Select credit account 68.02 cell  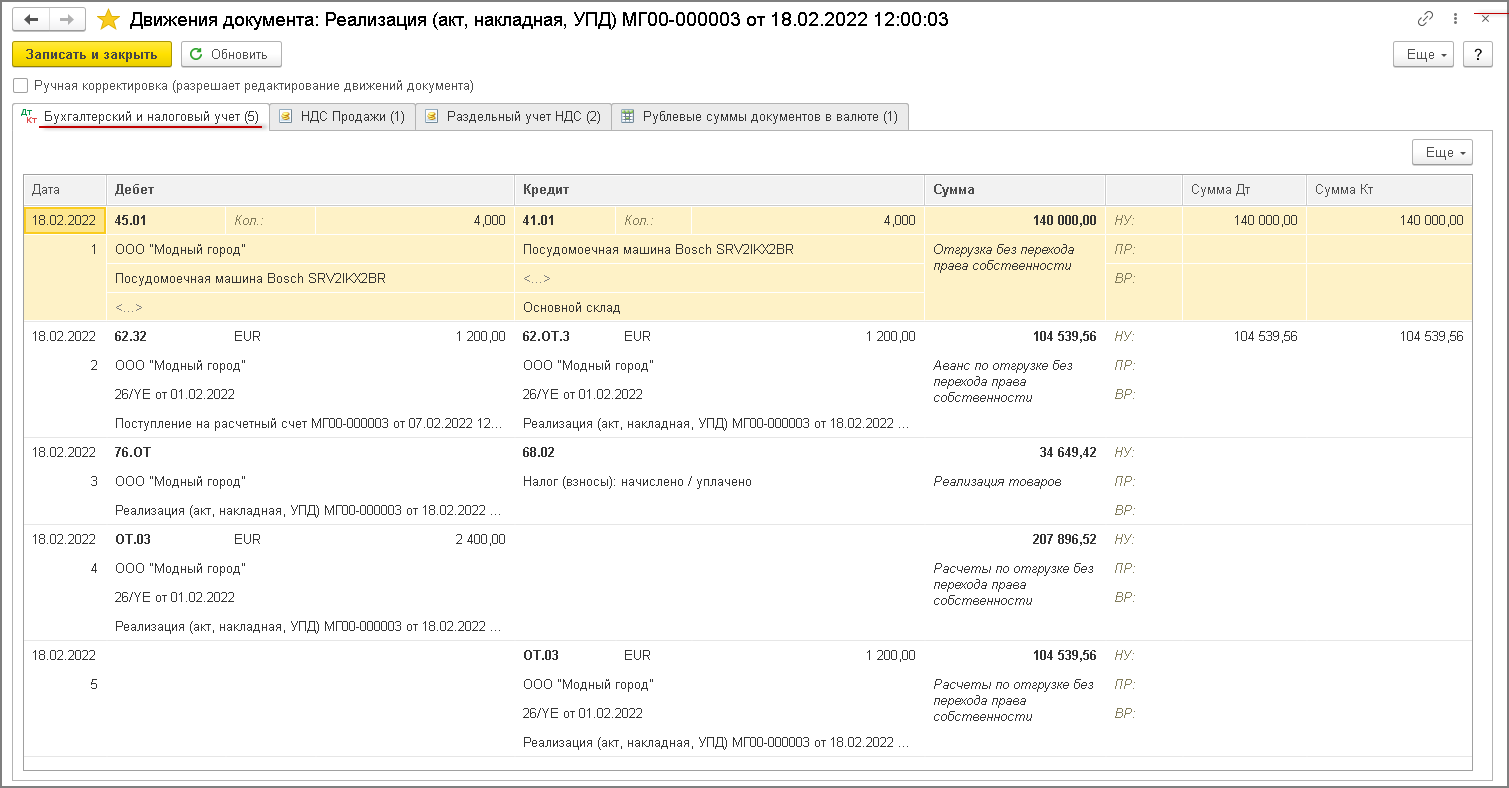coord(564,453)
